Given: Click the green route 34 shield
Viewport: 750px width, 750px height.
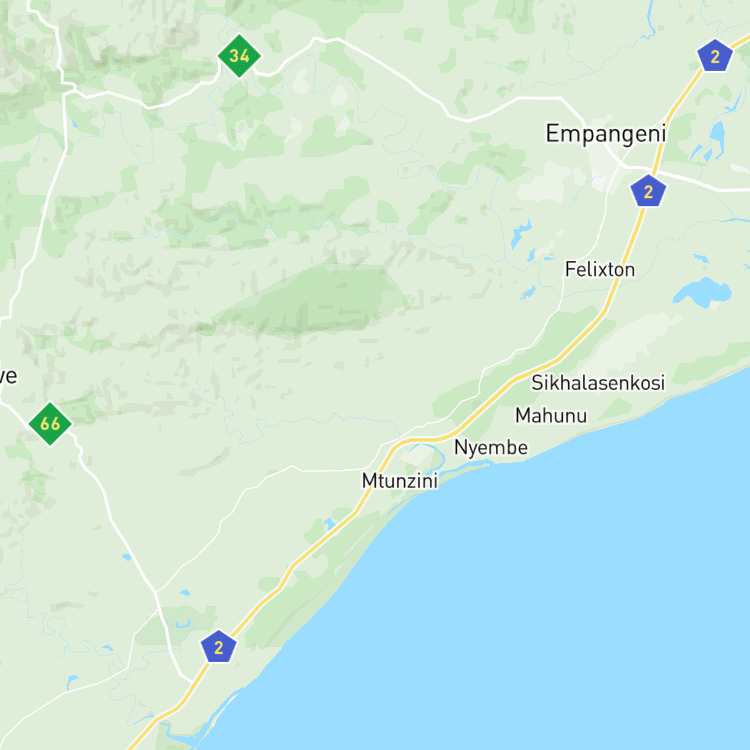Looking at the screenshot, I should 239,55.
